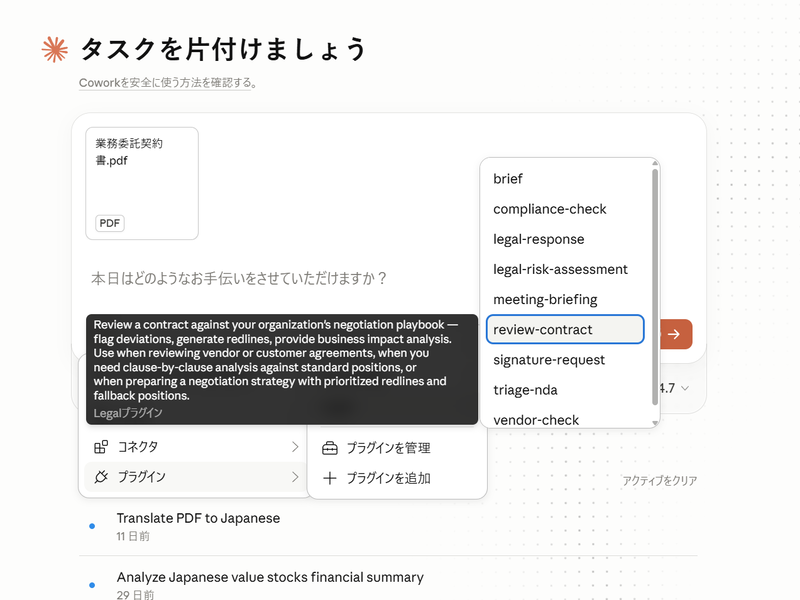Click the toolbox icon for プラグインを管理
The width and height of the screenshot is (800, 600).
[330, 448]
